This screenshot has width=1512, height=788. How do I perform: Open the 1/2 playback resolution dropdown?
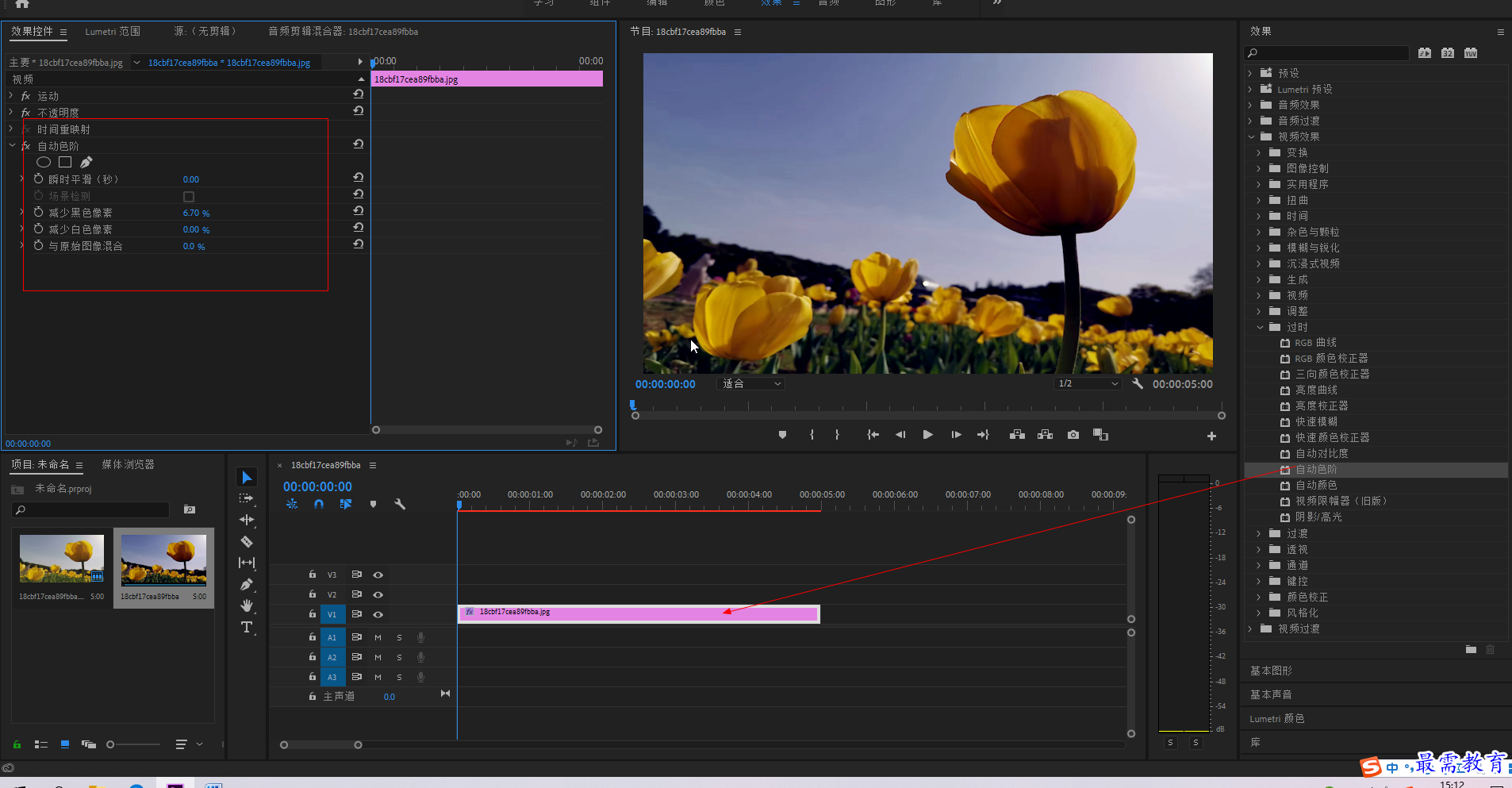point(1088,383)
